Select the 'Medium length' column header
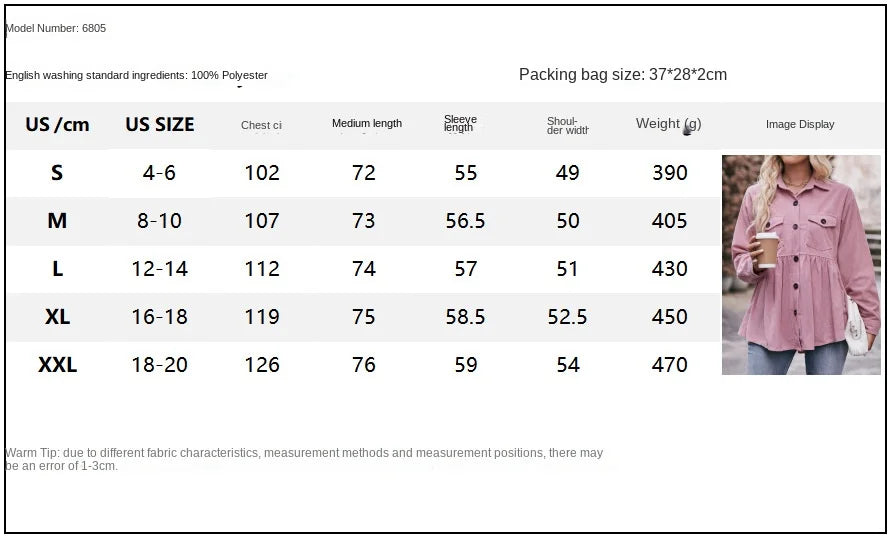 tap(367, 124)
